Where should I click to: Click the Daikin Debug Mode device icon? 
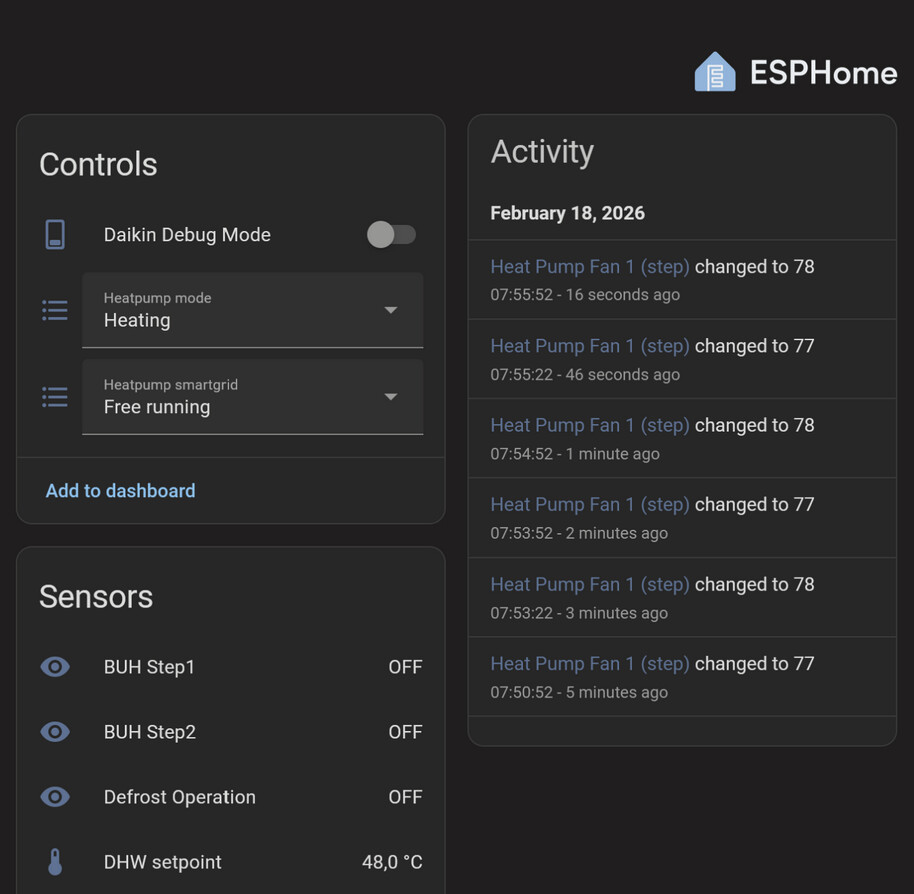click(55, 235)
